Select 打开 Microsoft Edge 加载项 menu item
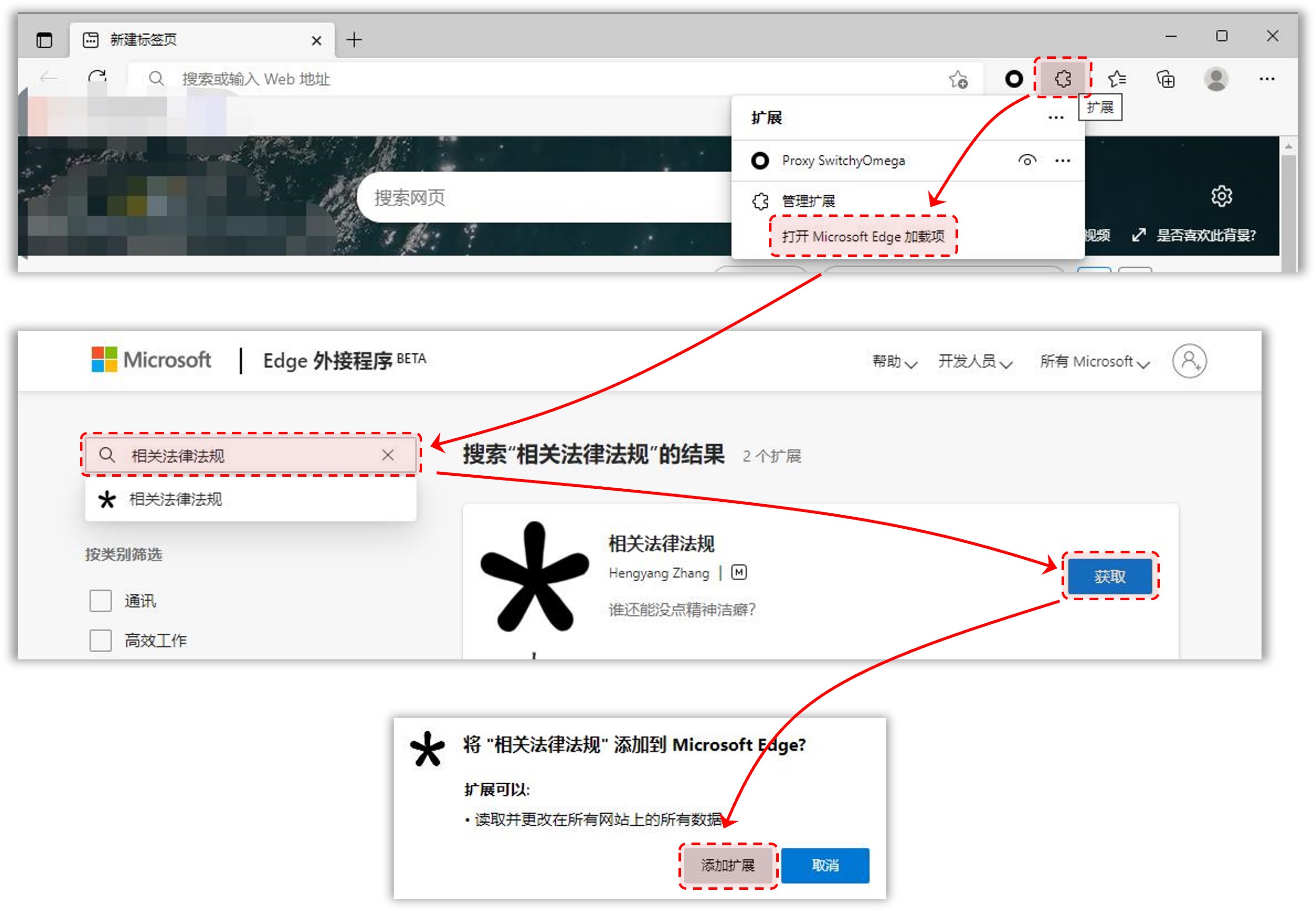This screenshot has height=911, width=1316. (x=862, y=236)
